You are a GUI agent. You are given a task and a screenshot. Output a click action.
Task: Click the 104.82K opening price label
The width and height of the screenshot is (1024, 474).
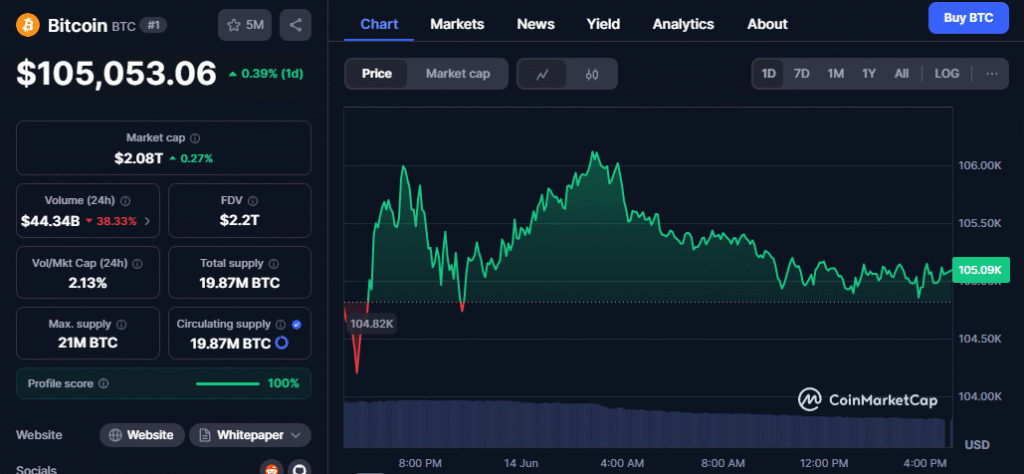(370, 323)
